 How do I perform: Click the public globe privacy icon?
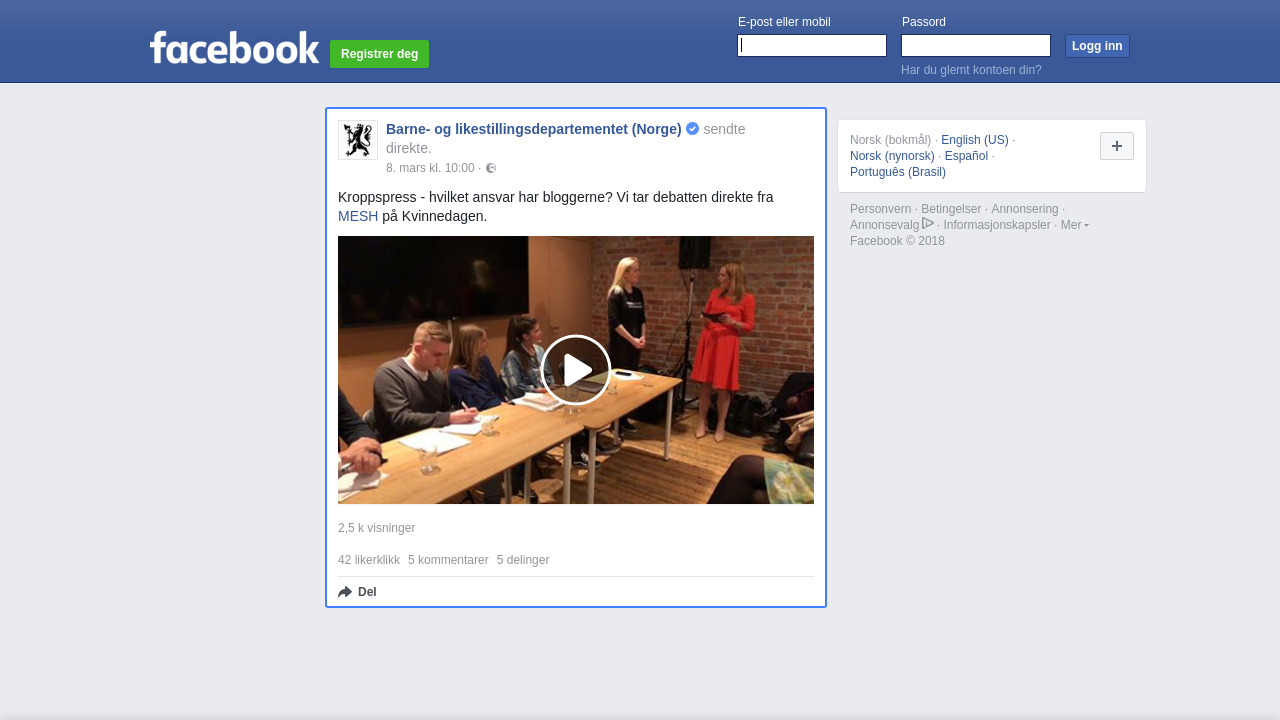(491, 168)
